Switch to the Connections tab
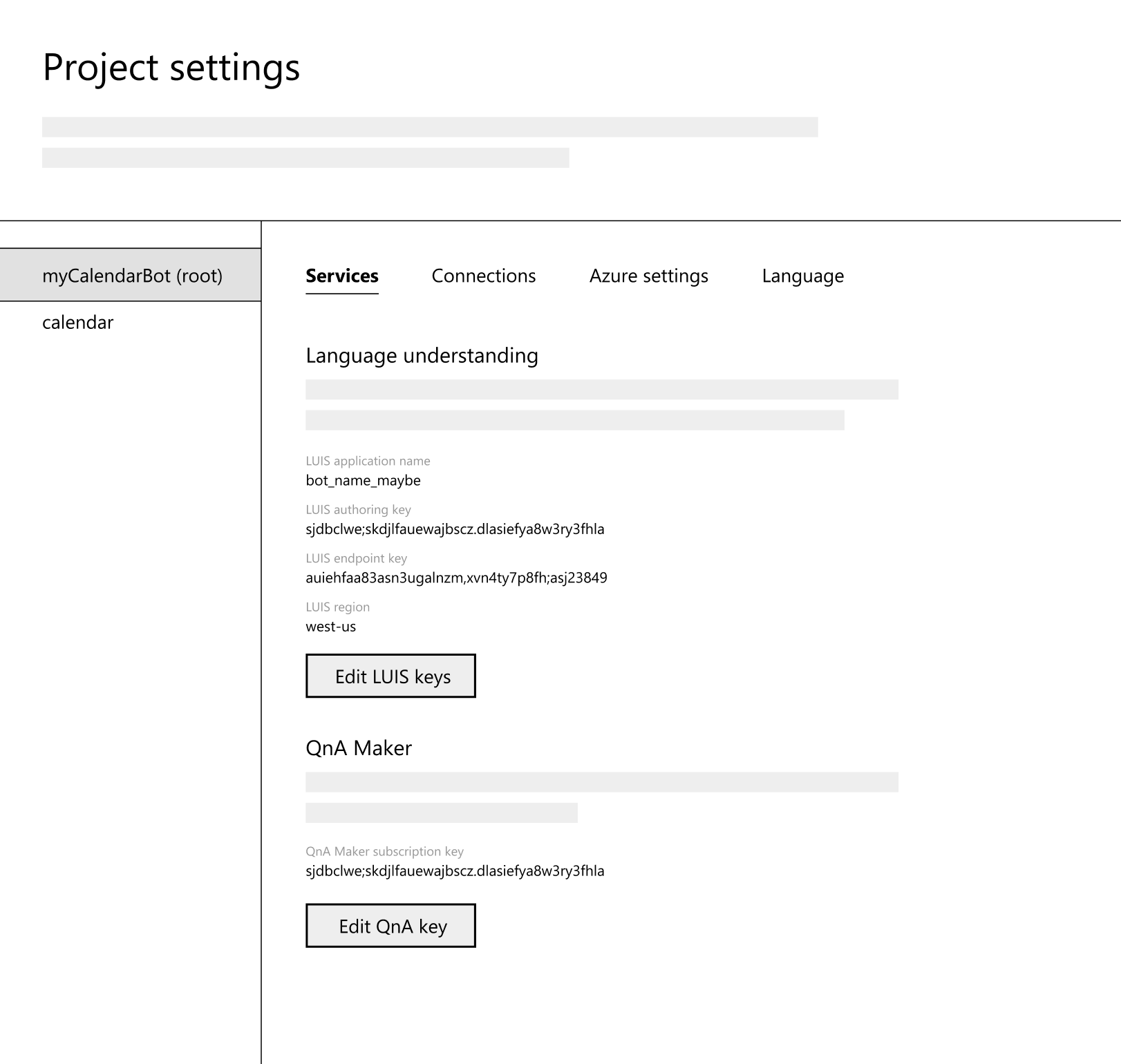The height and width of the screenshot is (1064, 1121). [484, 276]
